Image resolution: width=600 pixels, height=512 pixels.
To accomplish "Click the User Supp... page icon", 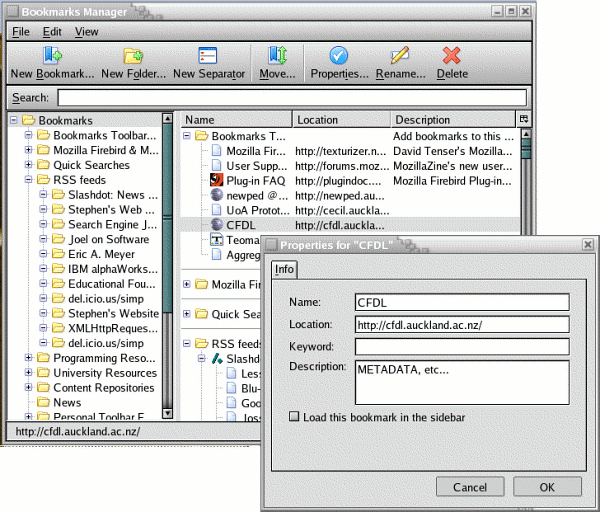I will (x=217, y=165).
